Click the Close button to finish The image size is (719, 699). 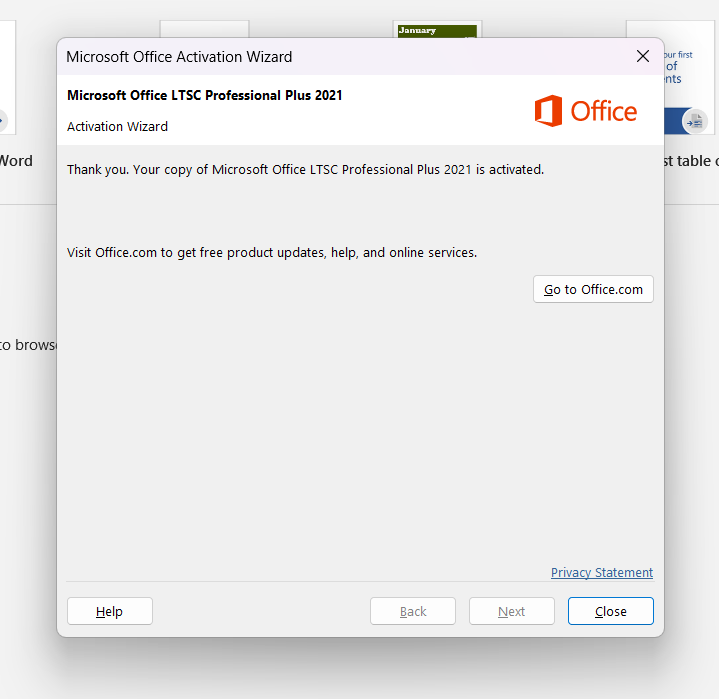pyautogui.click(x=610, y=611)
